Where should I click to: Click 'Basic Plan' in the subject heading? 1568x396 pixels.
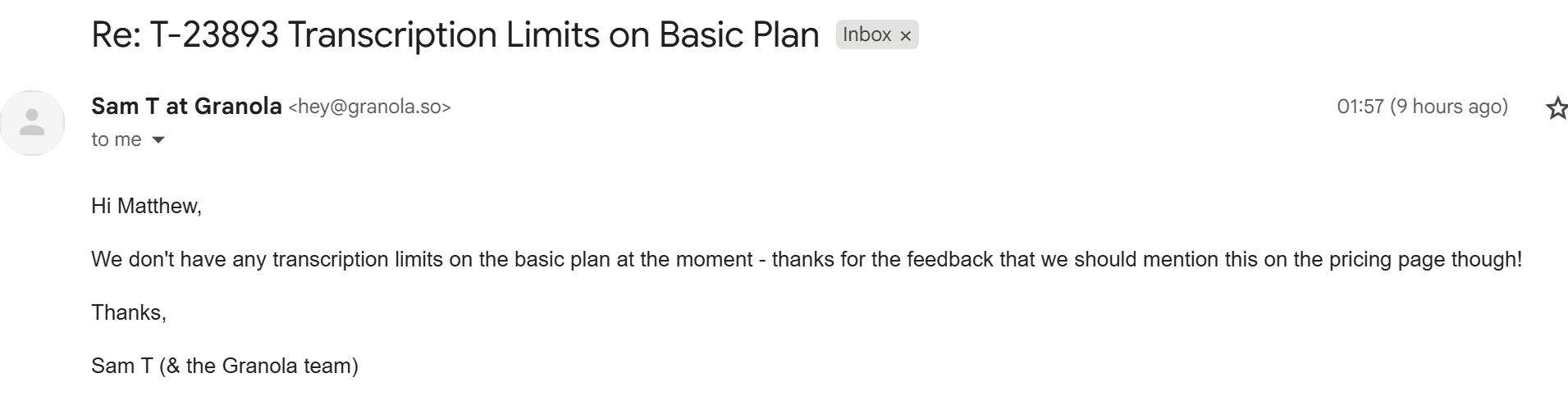point(738,35)
